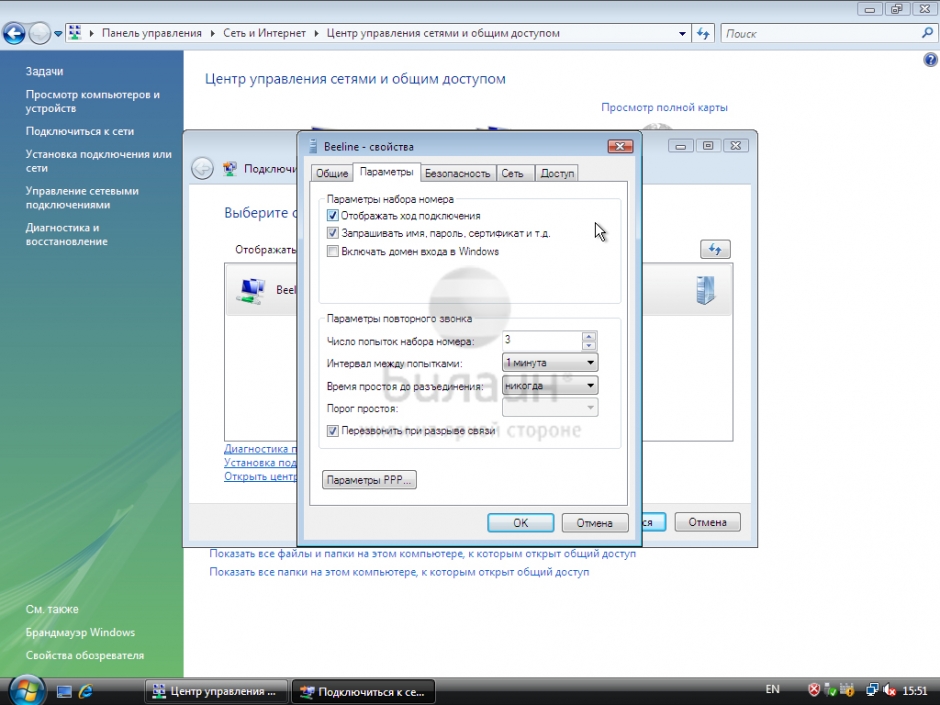Open Время простоя до разъединения dropdown

coord(550,385)
